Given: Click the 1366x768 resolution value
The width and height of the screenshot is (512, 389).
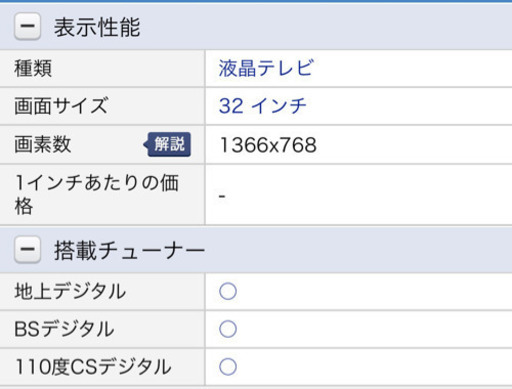Looking at the screenshot, I should pos(268,145).
